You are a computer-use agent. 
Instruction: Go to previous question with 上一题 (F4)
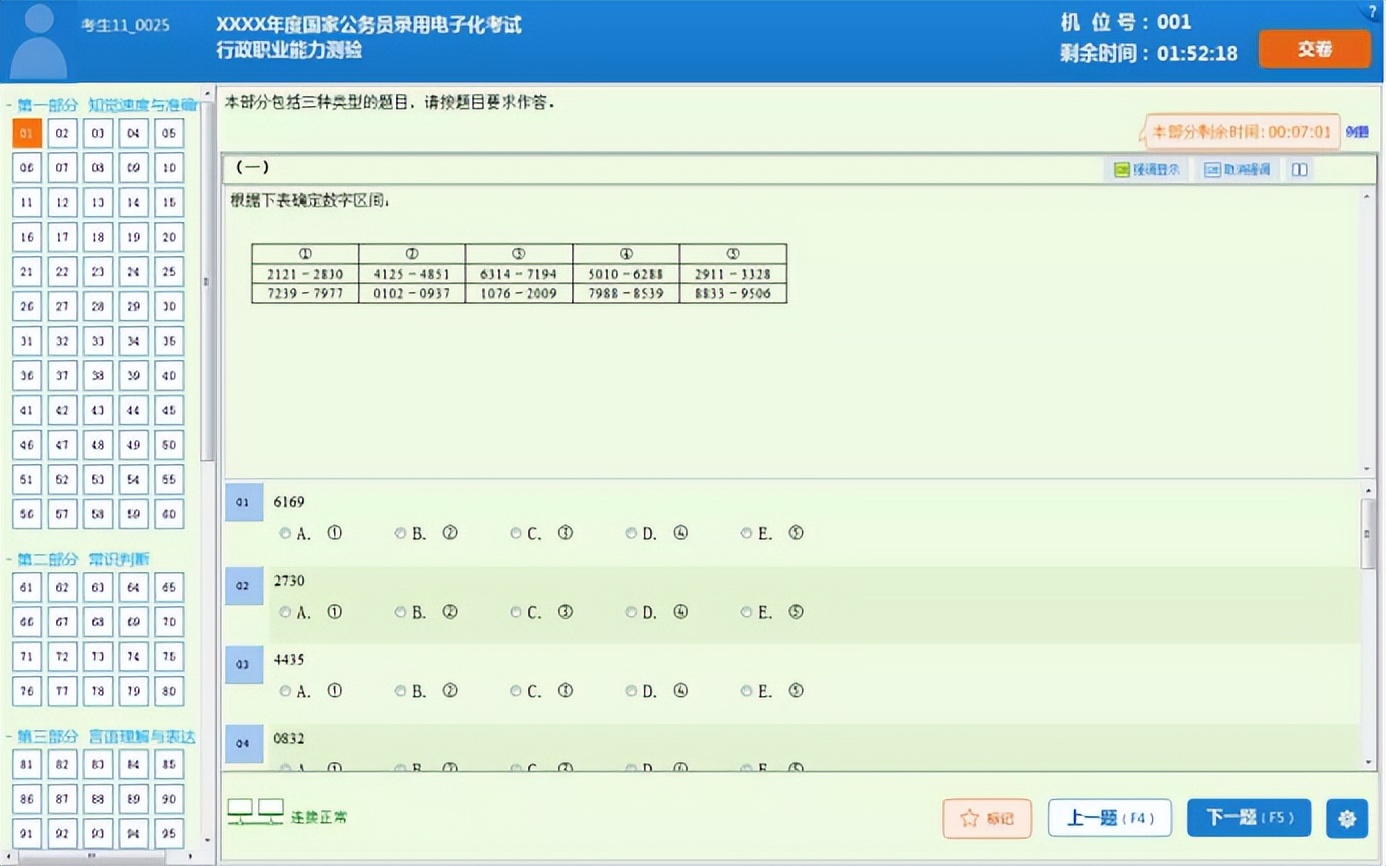click(x=1110, y=818)
